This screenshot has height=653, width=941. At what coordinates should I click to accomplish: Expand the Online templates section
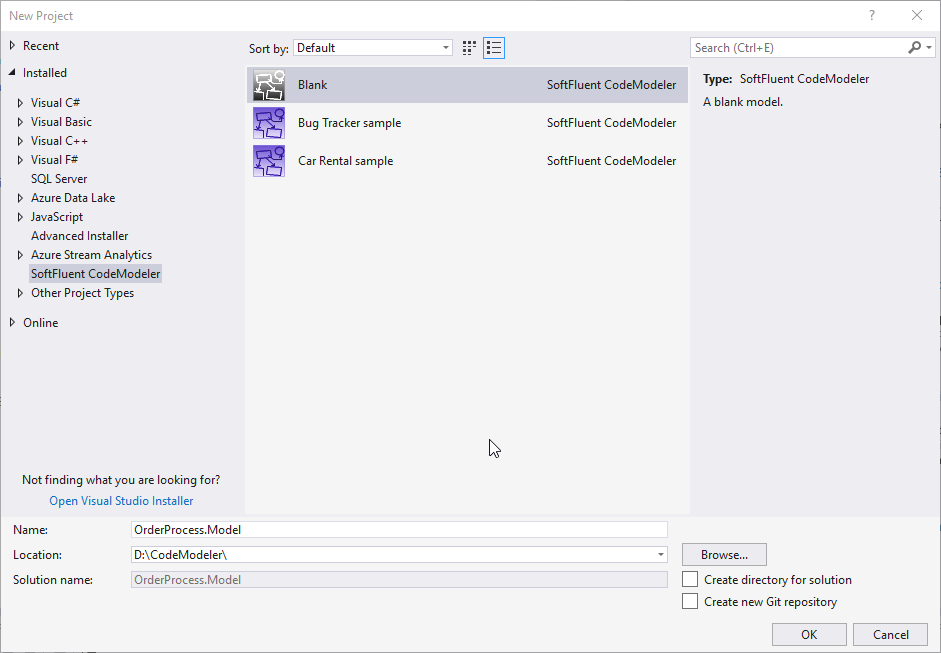(12, 323)
